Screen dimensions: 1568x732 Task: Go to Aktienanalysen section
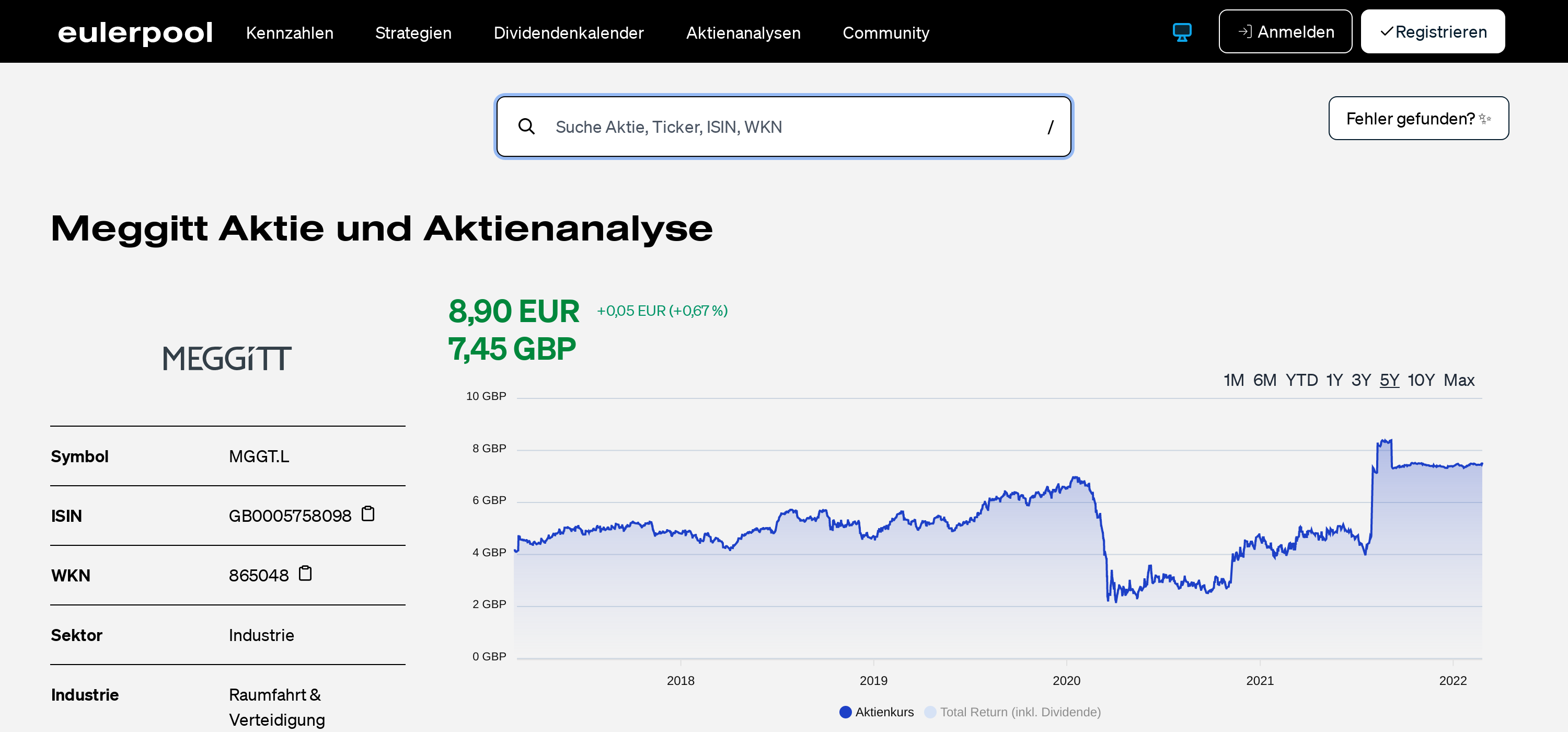click(x=743, y=33)
